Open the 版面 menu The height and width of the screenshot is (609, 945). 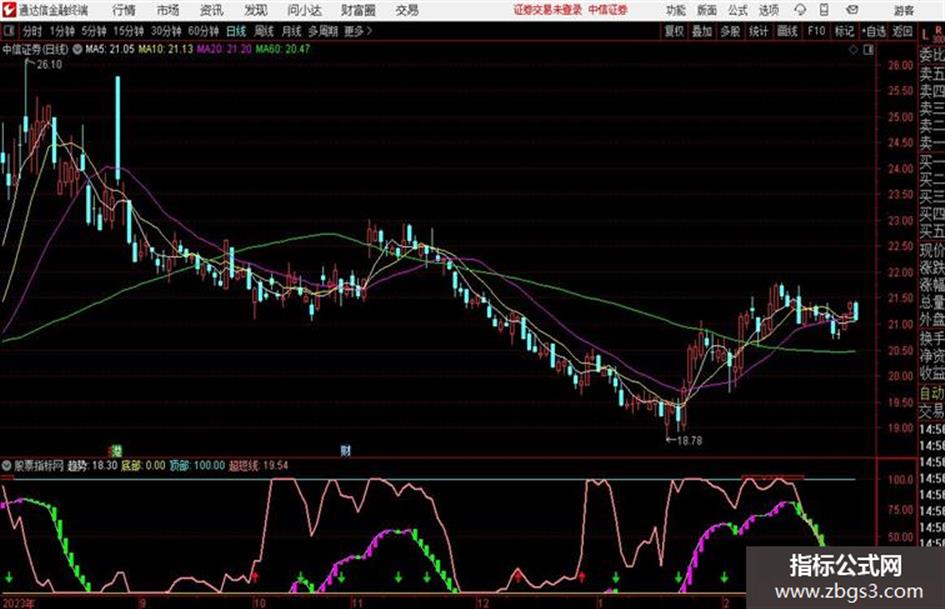click(x=707, y=10)
